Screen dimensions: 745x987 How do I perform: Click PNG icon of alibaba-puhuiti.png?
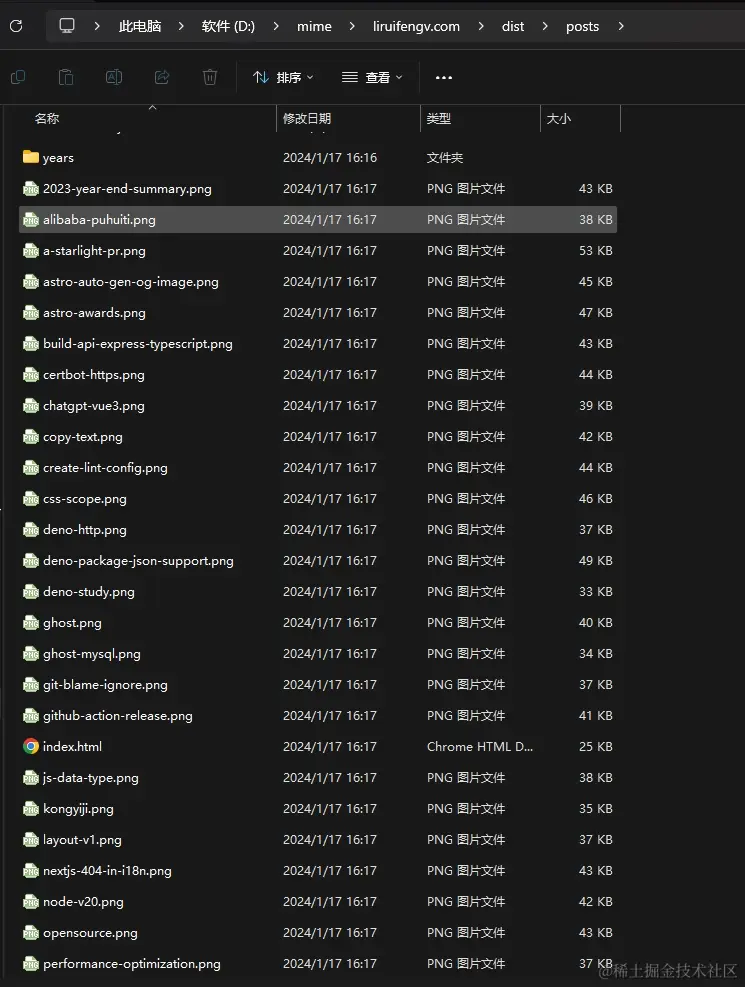pos(31,220)
